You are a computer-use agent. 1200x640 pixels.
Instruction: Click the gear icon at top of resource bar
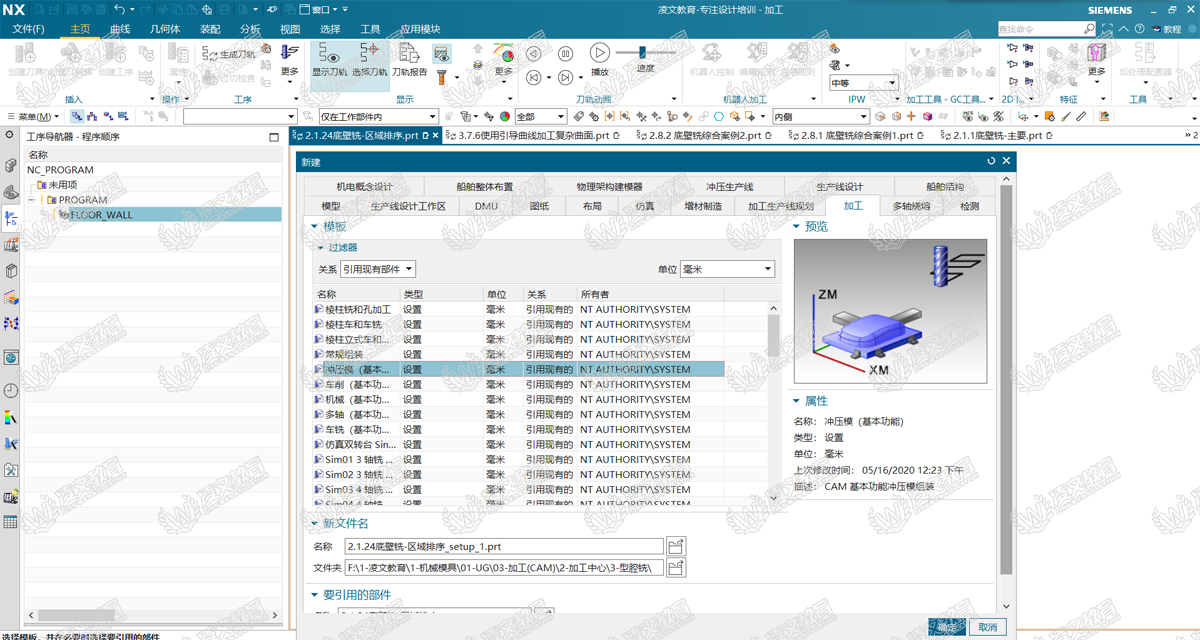coord(10,135)
